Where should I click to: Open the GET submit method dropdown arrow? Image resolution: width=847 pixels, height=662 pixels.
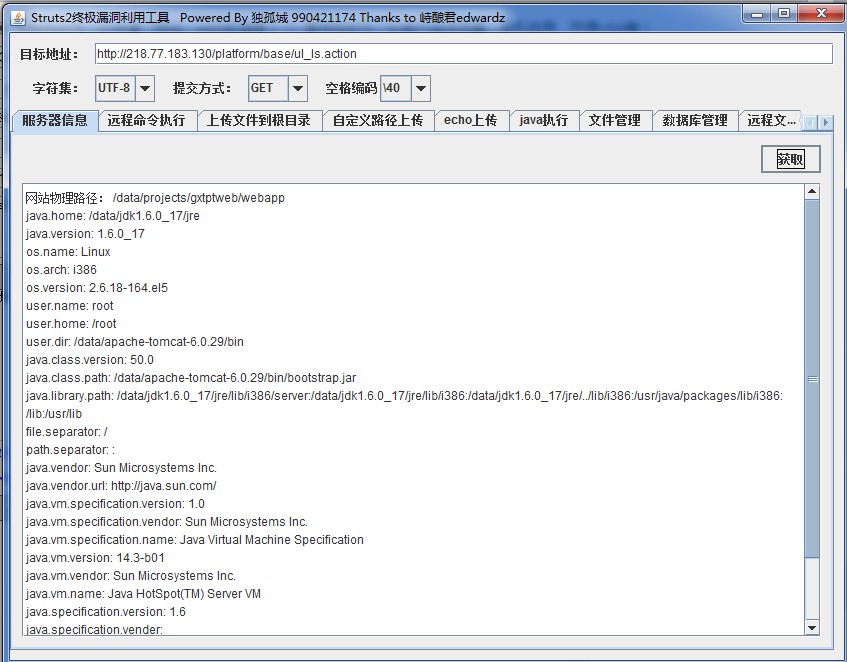(298, 88)
